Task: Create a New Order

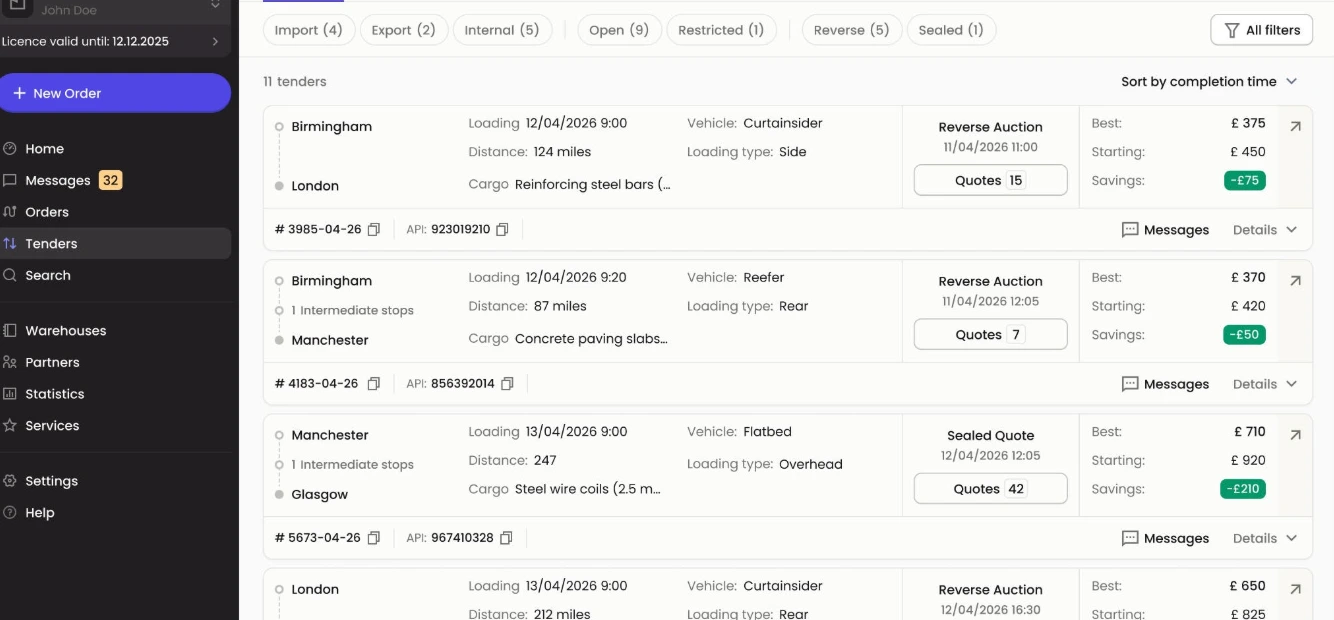Action: pyautogui.click(x=115, y=93)
